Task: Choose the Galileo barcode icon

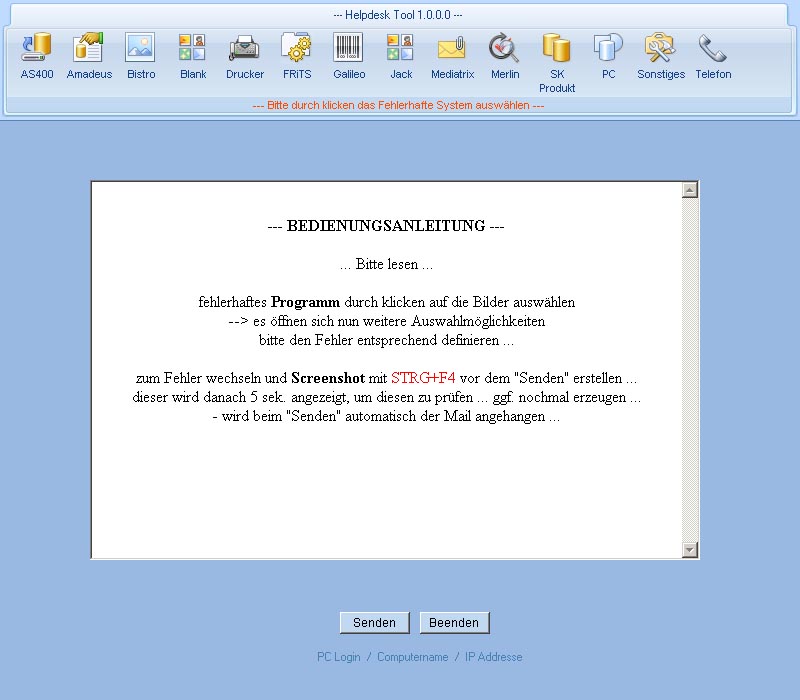Action: tap(349, 48)
